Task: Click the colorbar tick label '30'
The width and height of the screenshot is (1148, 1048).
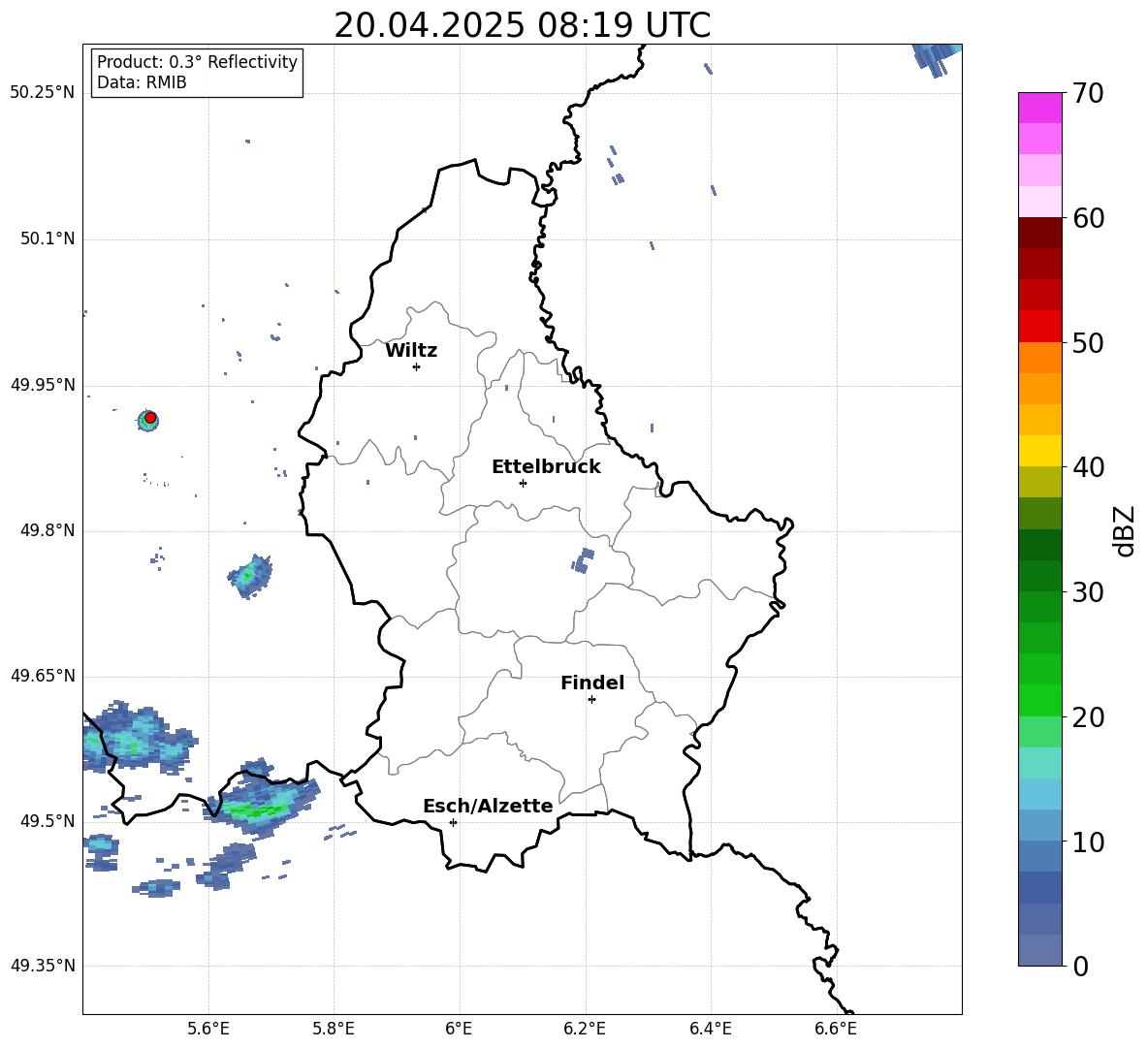Action: coord(1088,592)
